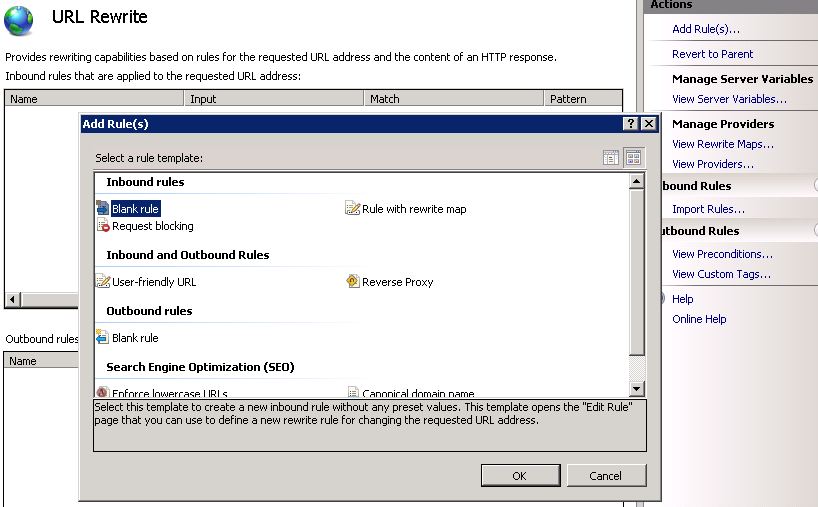
Task: Open Online Help in Actions pane
Action: tap(699, 319)
